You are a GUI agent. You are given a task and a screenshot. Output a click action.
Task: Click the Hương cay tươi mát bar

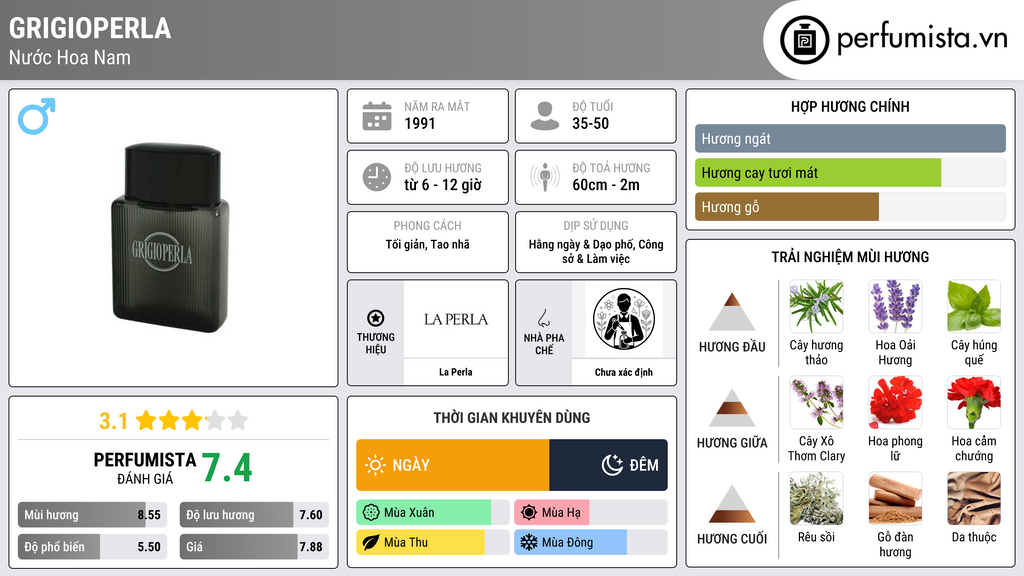(850, 173)
